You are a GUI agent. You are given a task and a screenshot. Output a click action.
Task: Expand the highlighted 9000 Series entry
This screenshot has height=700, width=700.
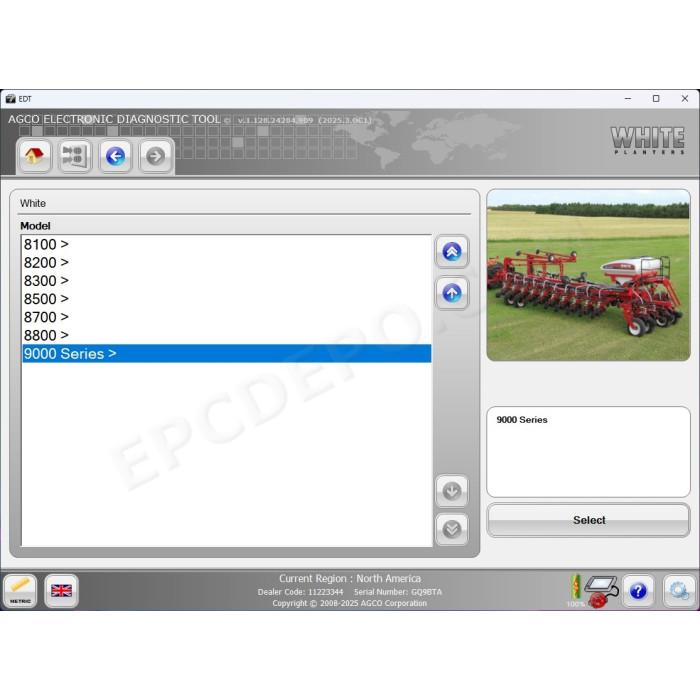pyautogui.click(x=227, y=354)
